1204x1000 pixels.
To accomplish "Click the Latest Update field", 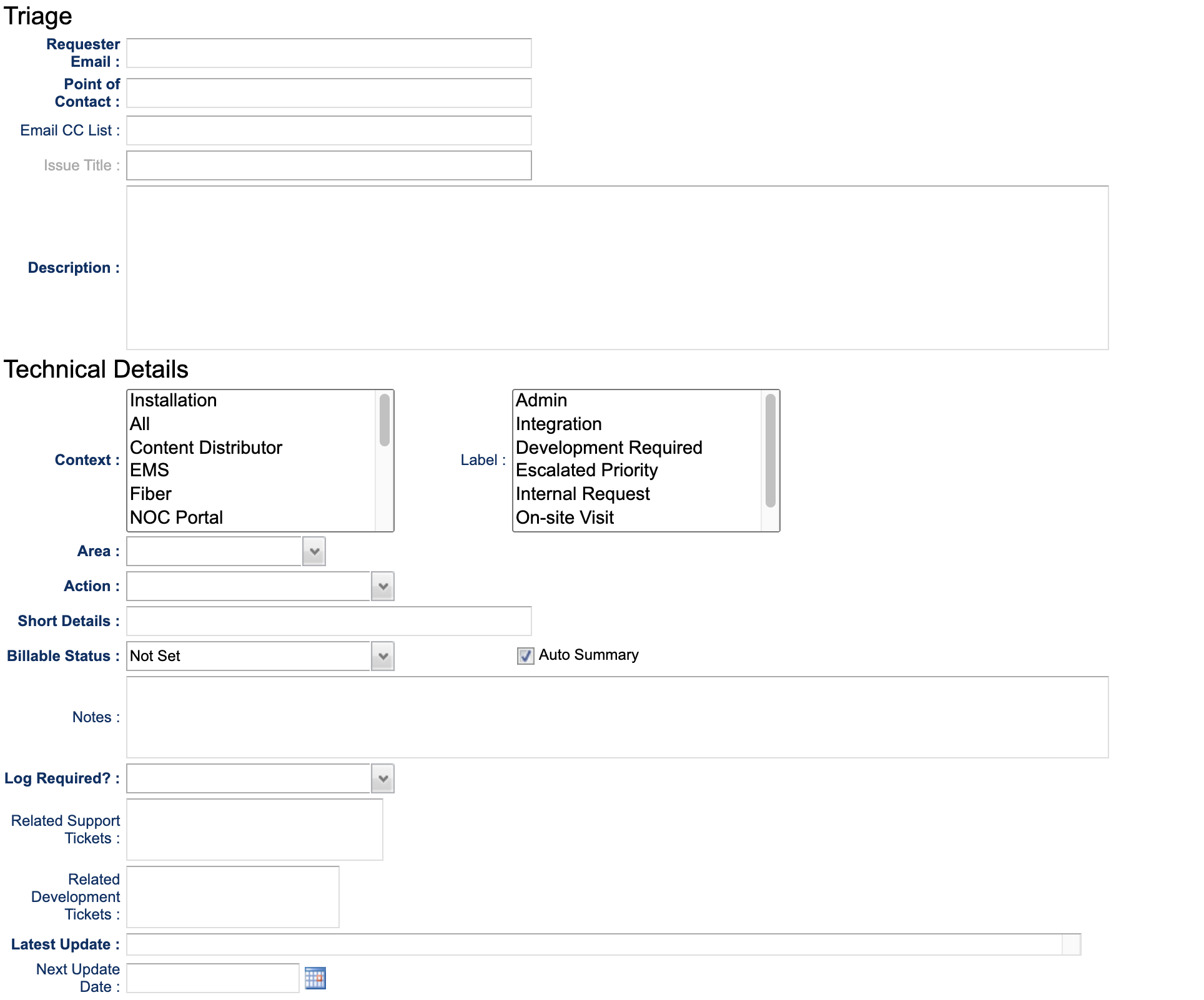I will 593,944.
